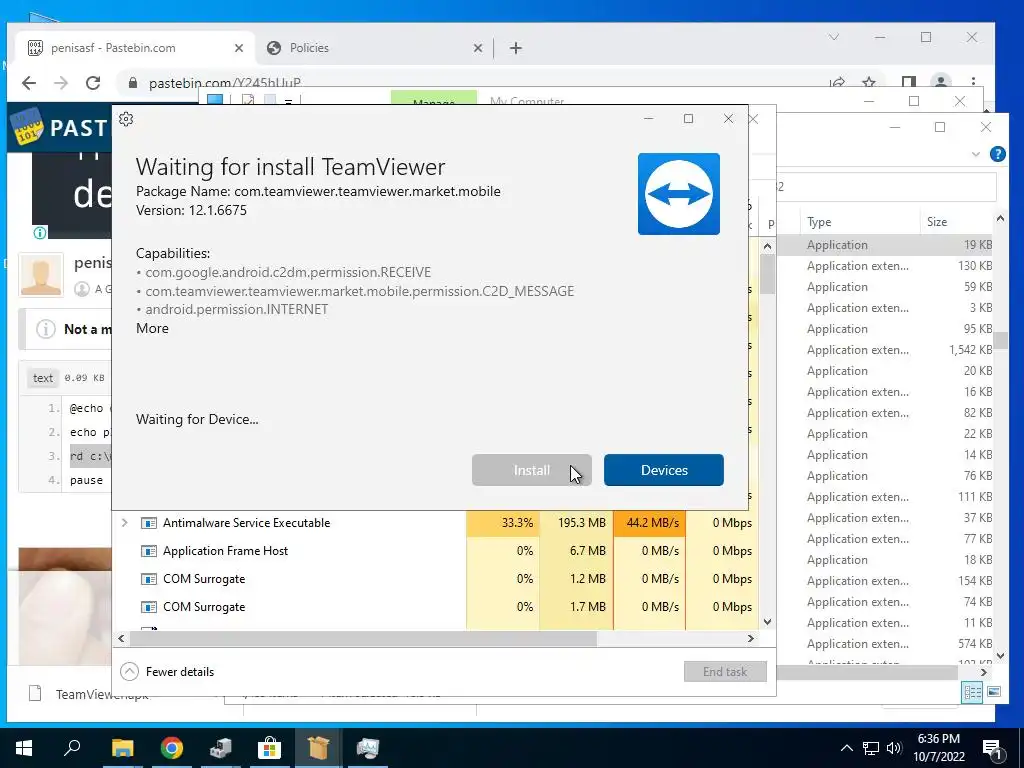The image size is (1024, 768).
Task: Click Task Manager horizontal scrollbar right arrow
Action: tap(750, 638)
